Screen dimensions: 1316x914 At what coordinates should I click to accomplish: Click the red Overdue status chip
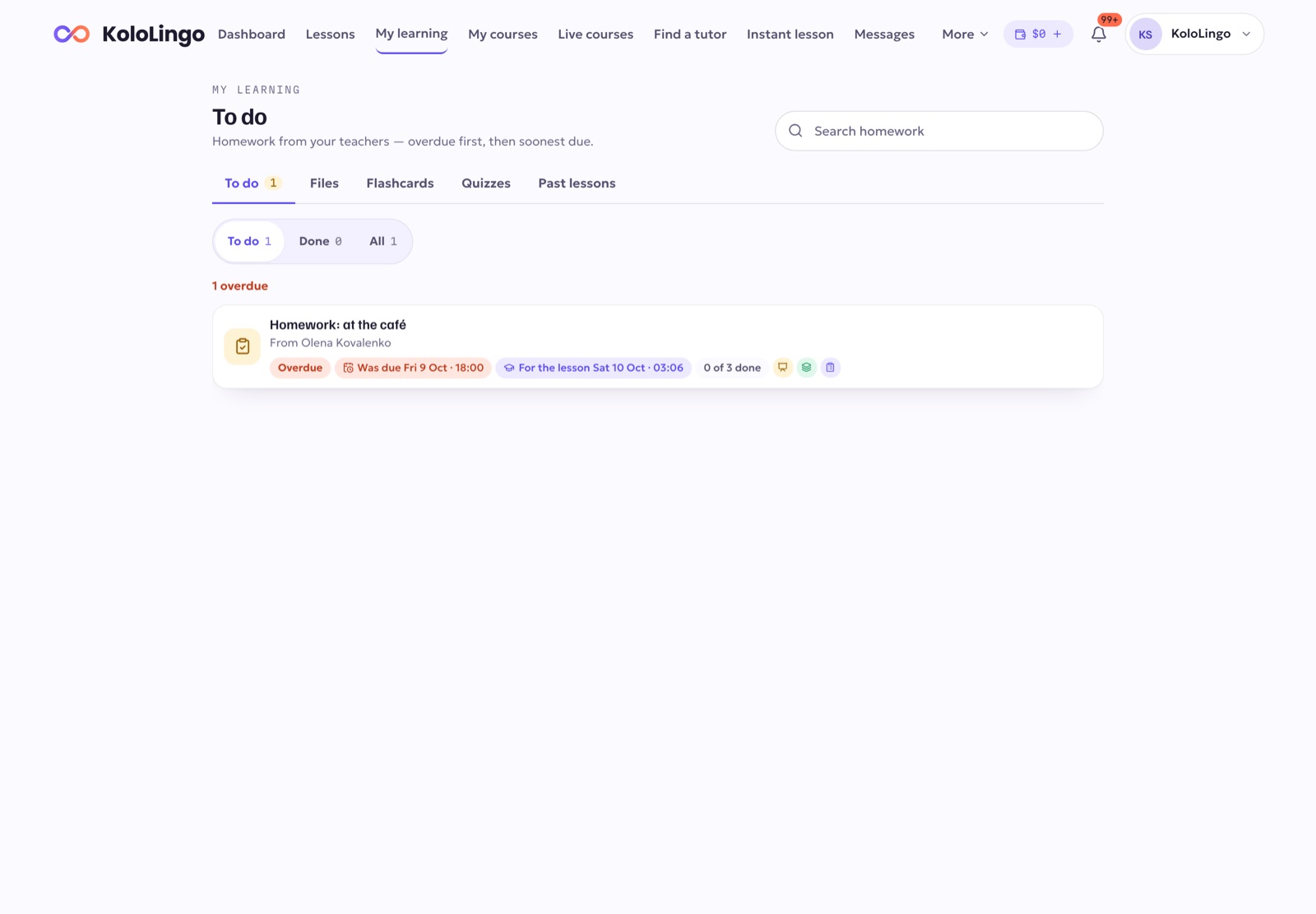(x=300, y=368)
